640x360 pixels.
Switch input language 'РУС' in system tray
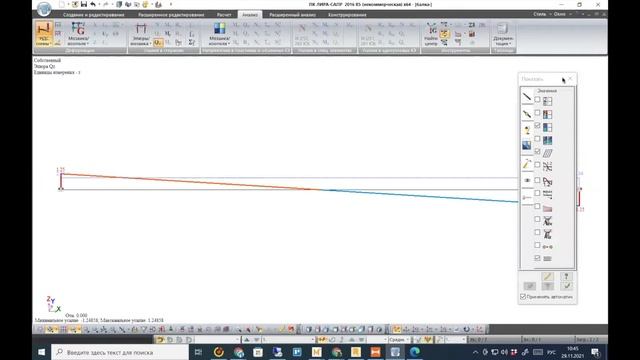(551, 352)
